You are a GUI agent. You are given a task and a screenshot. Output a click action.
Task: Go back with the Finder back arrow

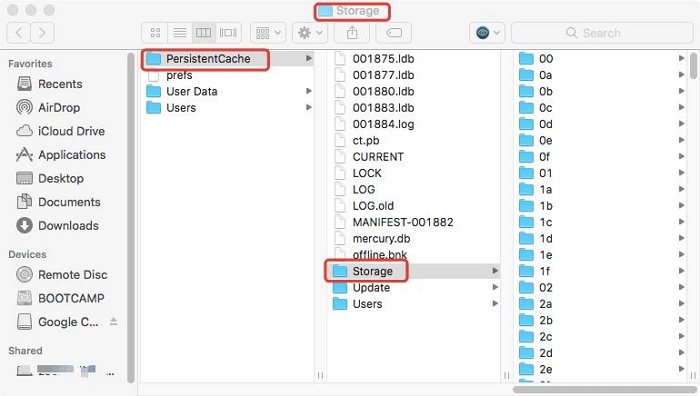click(x=19, y=33)
